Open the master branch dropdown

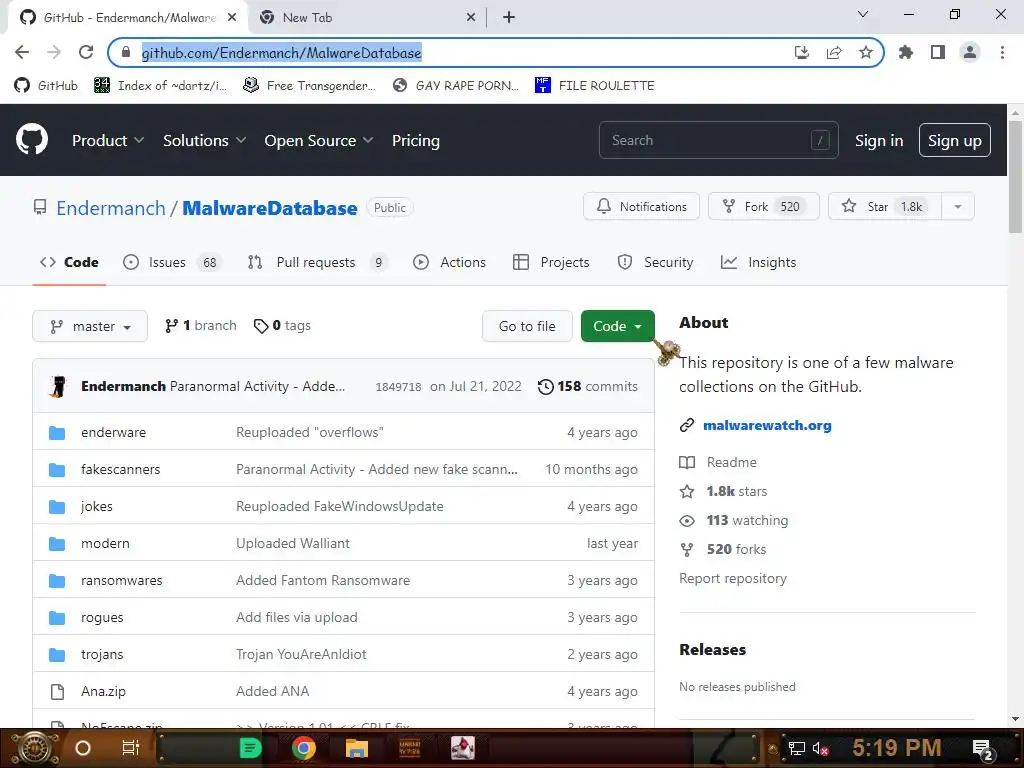coord(90,326)
